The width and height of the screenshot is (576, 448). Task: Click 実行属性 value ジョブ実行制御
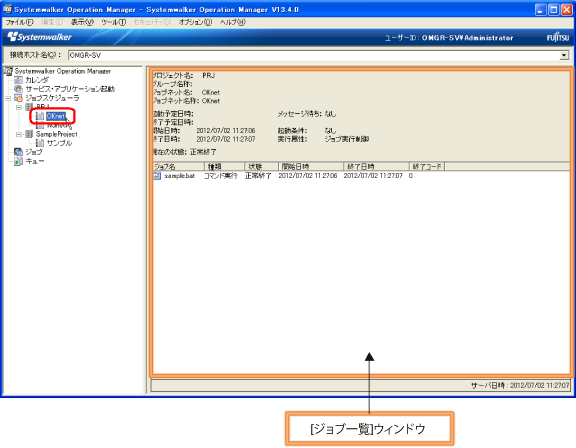(347, 139)
